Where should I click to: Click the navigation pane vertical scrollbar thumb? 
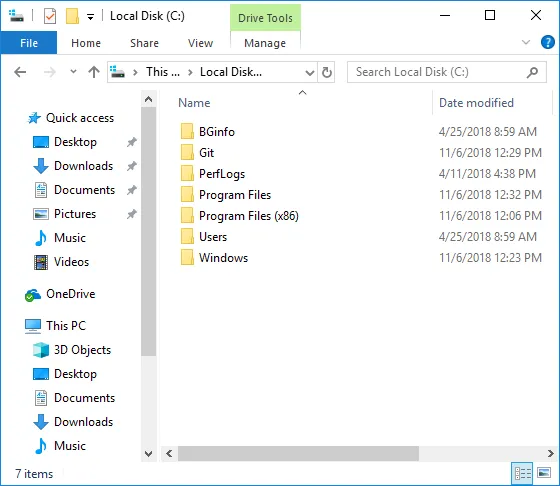click(x=149, y=231)
